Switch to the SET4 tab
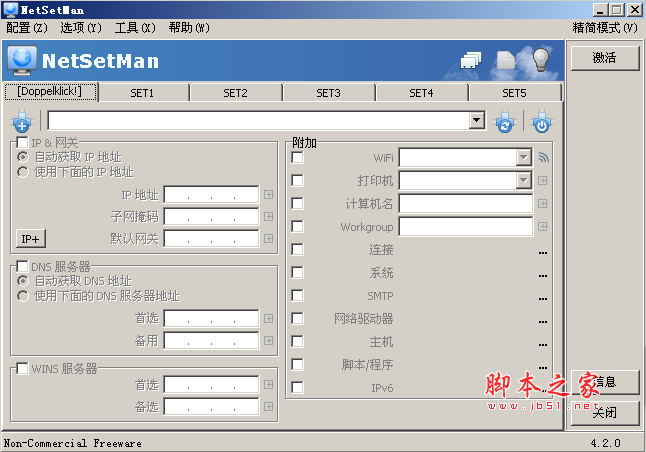Image resolution: width=646 pixels, height=452 pixels. point(421,93)
